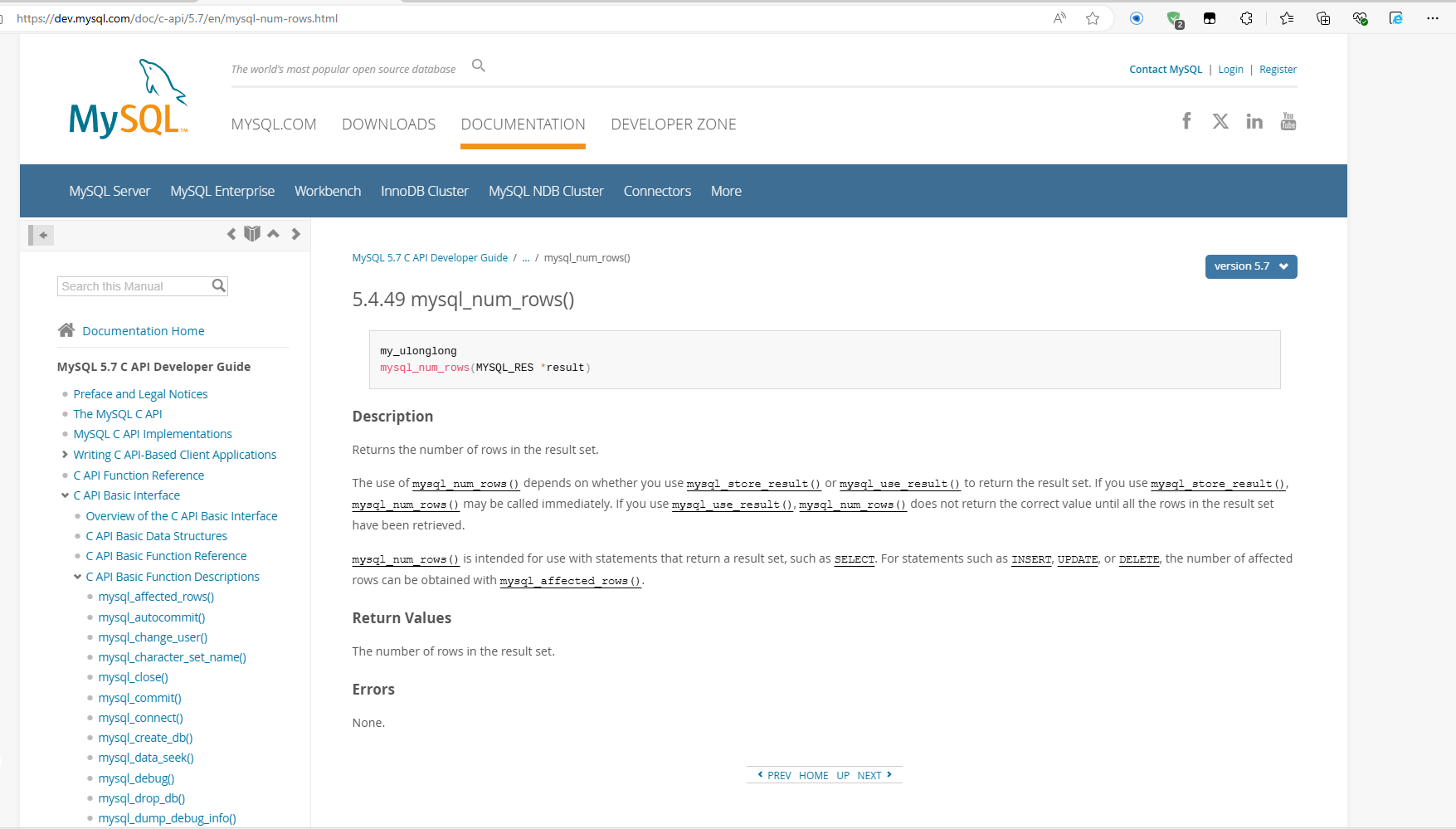Screen dimensions: 1456x829
Task: Select the DOCUMENTATION tab
Action: (x=523, y=124)
